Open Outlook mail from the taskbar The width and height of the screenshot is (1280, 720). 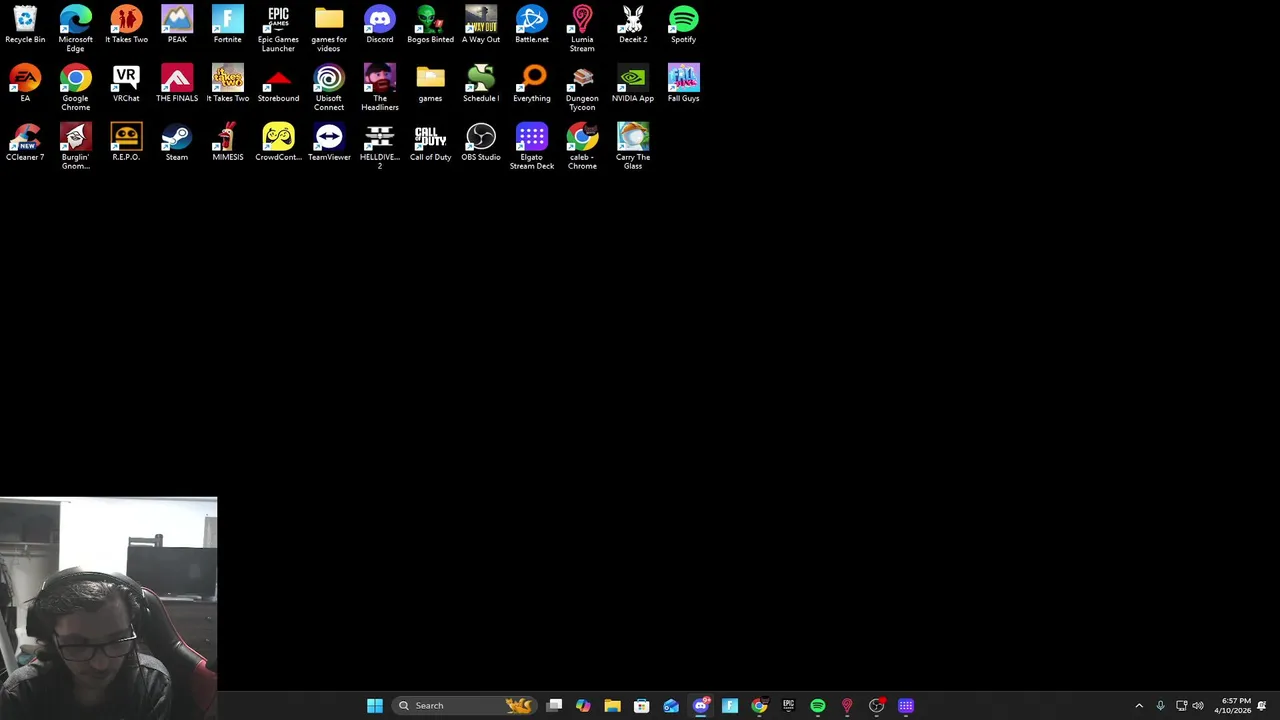click(x=671, y=706)
